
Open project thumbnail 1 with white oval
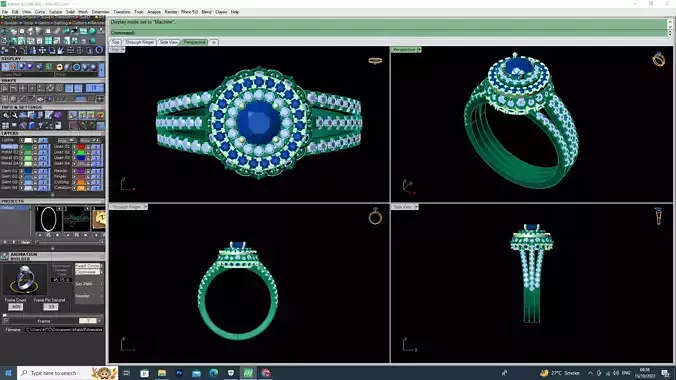point(48,219)
